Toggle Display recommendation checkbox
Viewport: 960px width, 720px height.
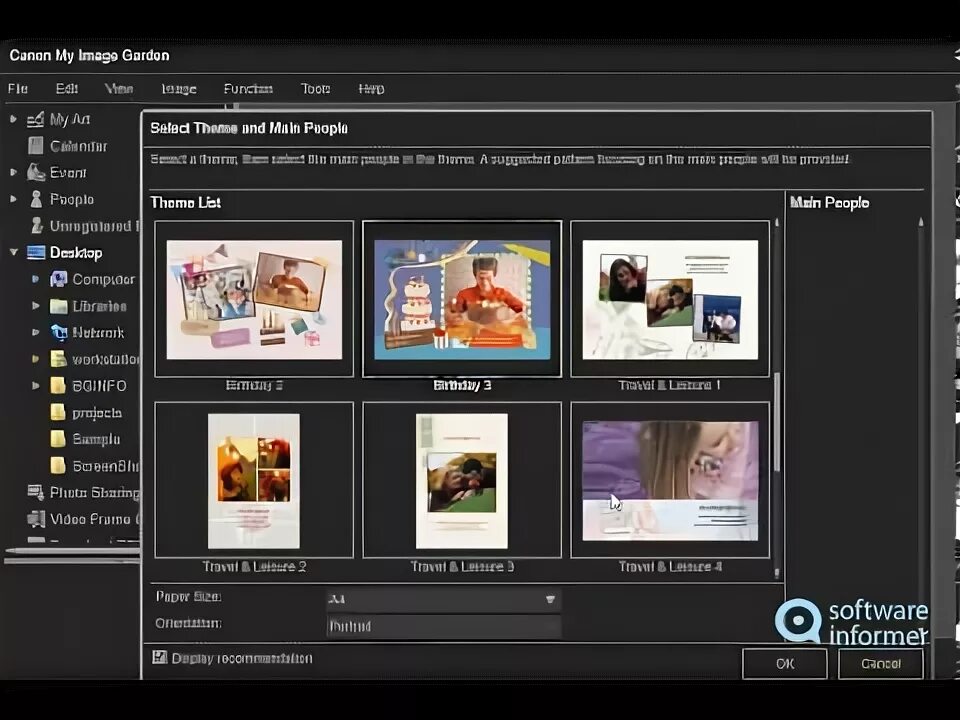pyautogui.click(x=159, y=658)
